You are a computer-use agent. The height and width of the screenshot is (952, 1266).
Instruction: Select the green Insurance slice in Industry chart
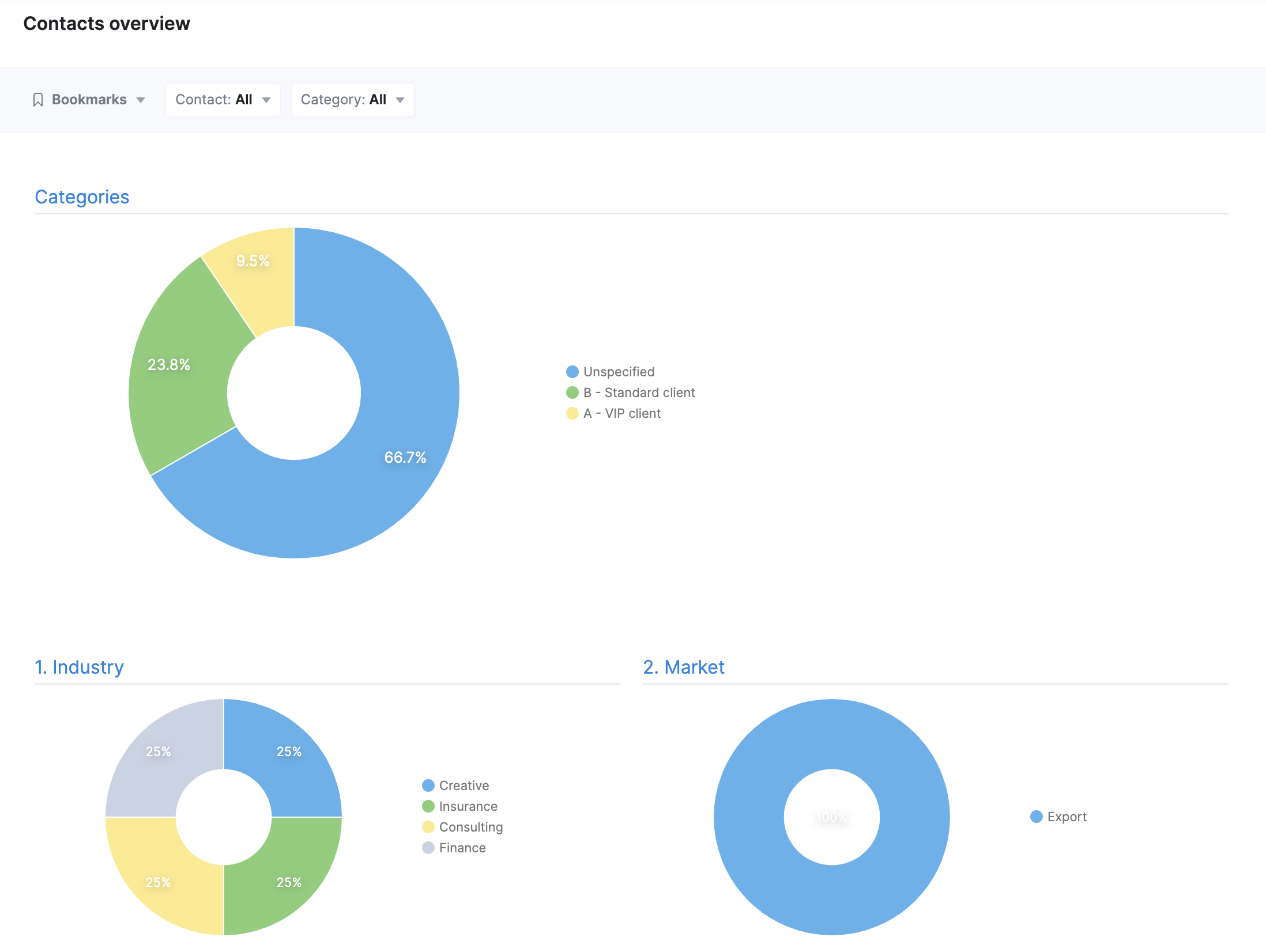(289, 882)
